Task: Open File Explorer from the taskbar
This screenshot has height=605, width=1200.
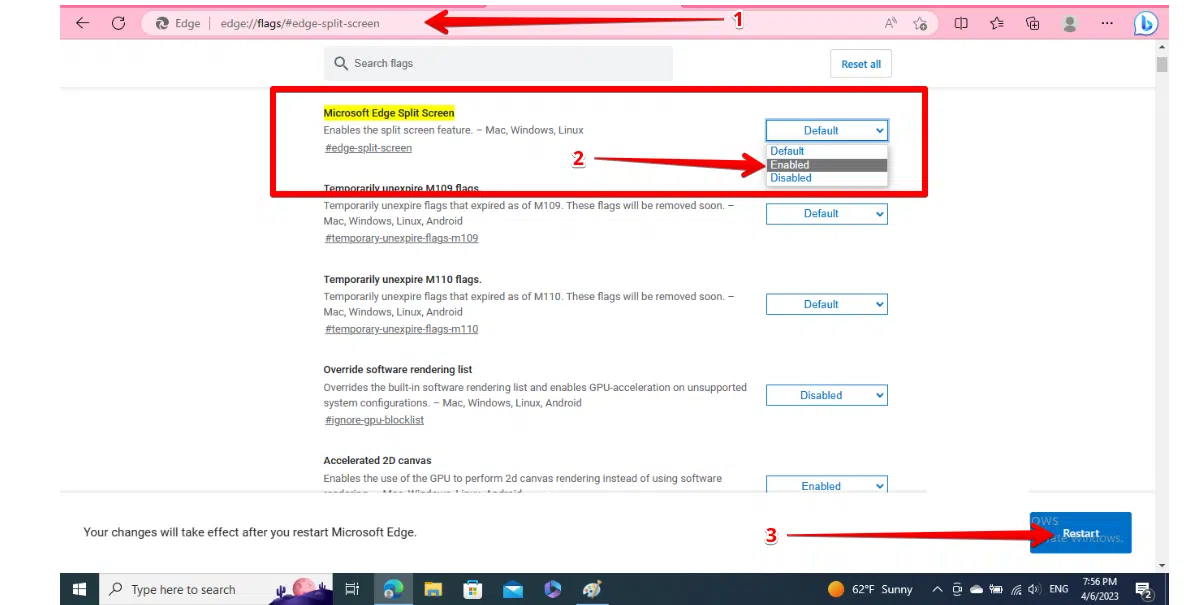Action: (433, 589)
